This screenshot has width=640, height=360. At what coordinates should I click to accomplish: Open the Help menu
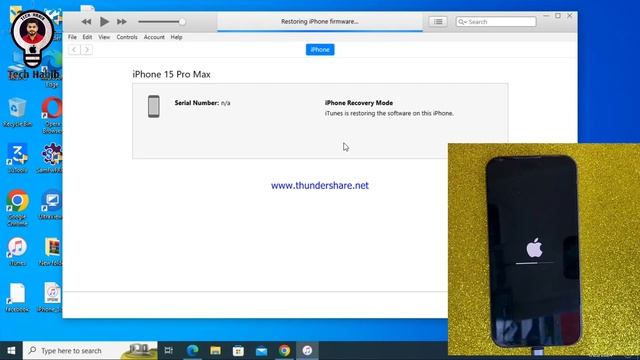[176, 37]
